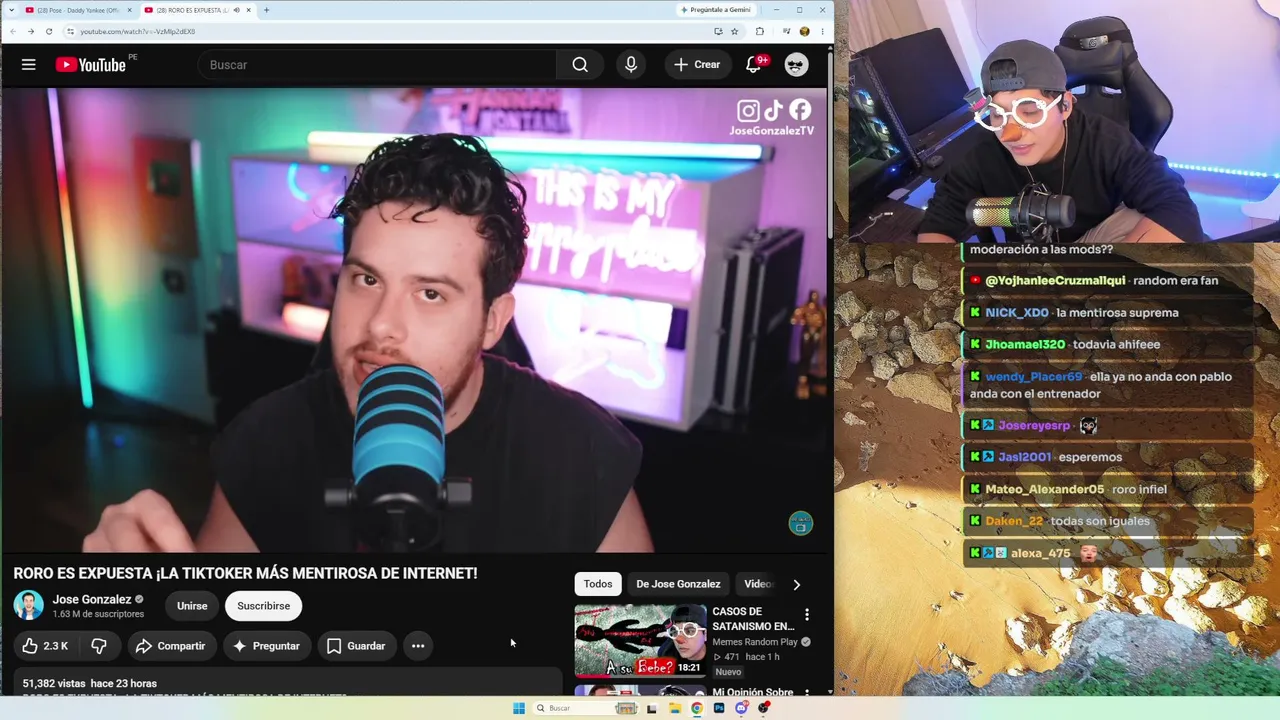Click install app icon in address bar
Viewport: 1280px width, 720px height.
pos(718,31)
